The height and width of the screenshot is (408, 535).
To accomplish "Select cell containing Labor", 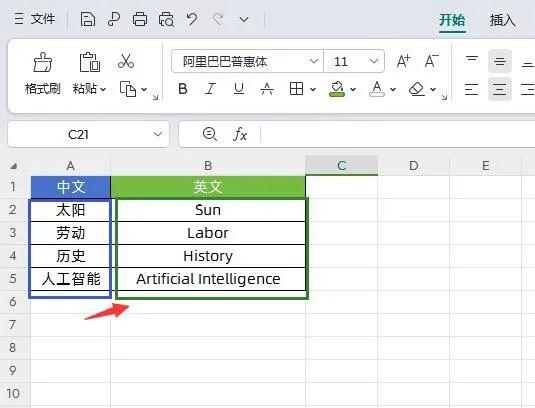I will (208, 233).
